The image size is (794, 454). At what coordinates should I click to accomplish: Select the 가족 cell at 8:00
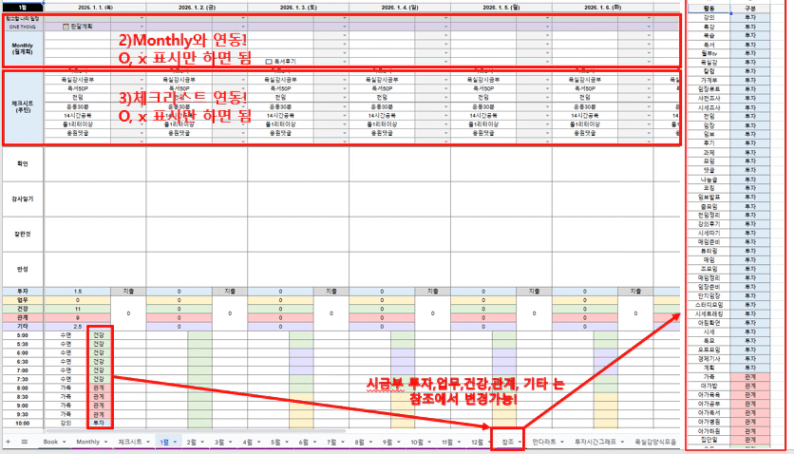tap(66, 388)
